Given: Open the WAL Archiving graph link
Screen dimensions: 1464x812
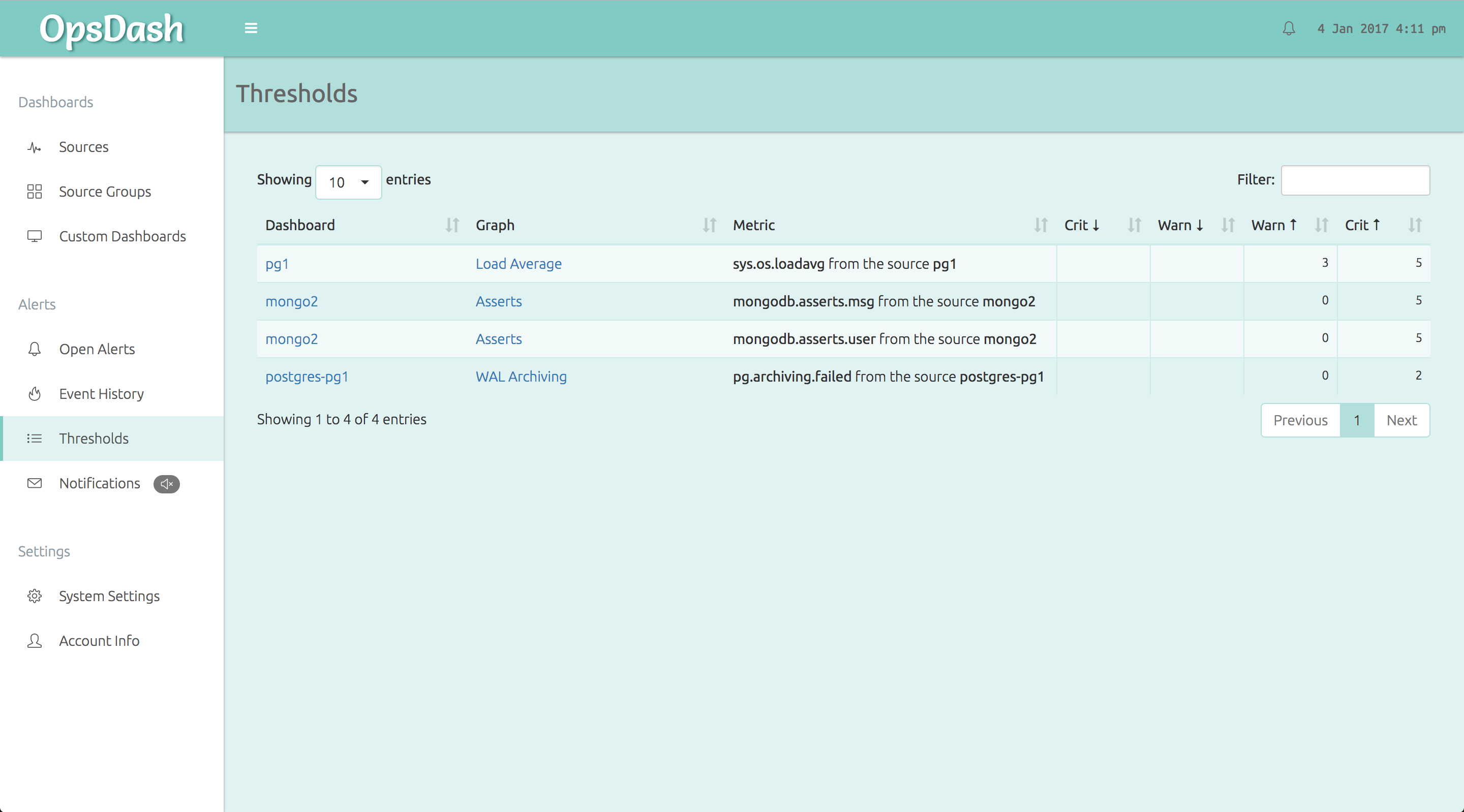Looking at the screenshot, I should click(x=521, y=376).
